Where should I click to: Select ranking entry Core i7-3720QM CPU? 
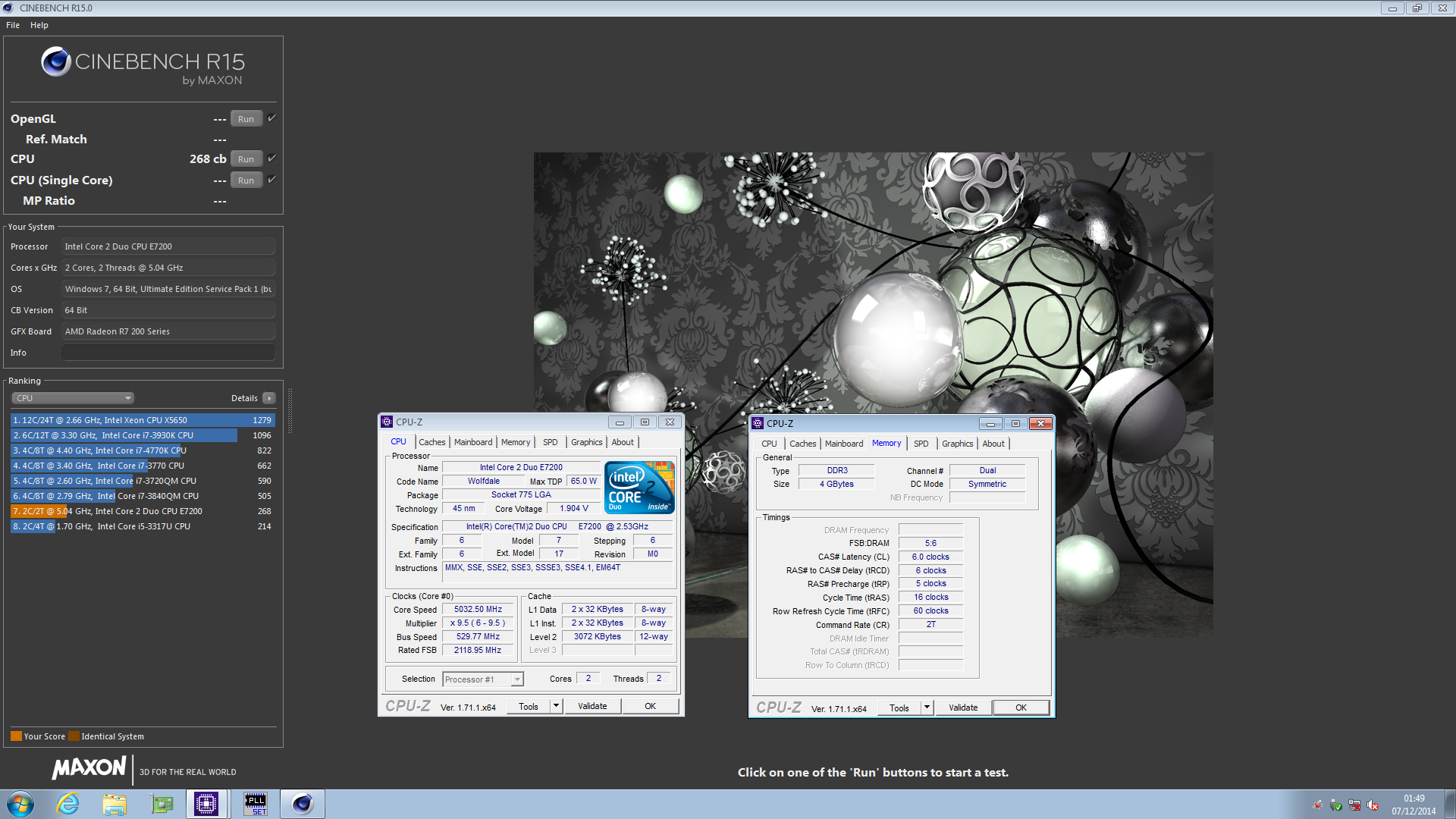(143, 481)
